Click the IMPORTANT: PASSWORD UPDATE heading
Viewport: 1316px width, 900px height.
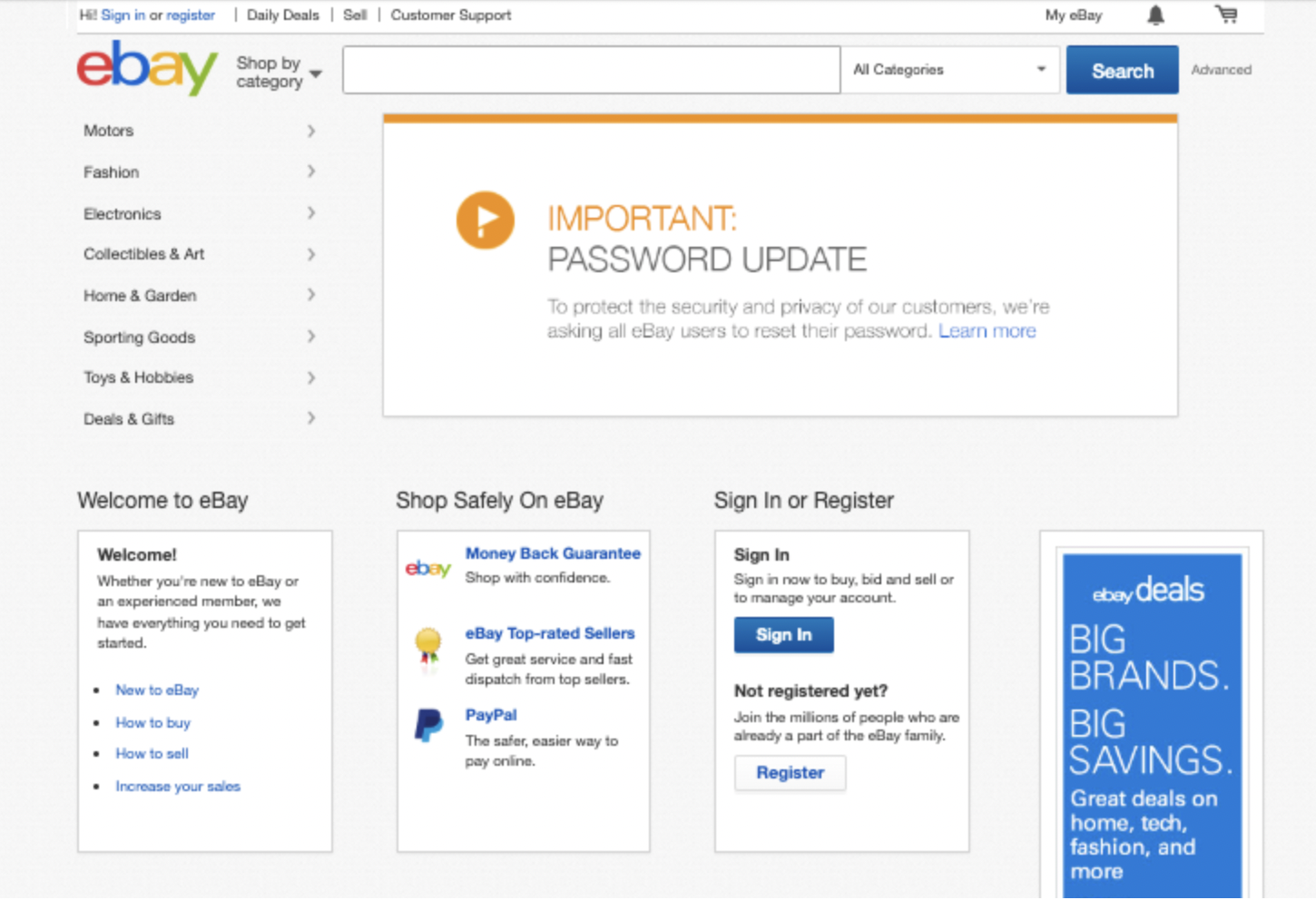[707, 239]
